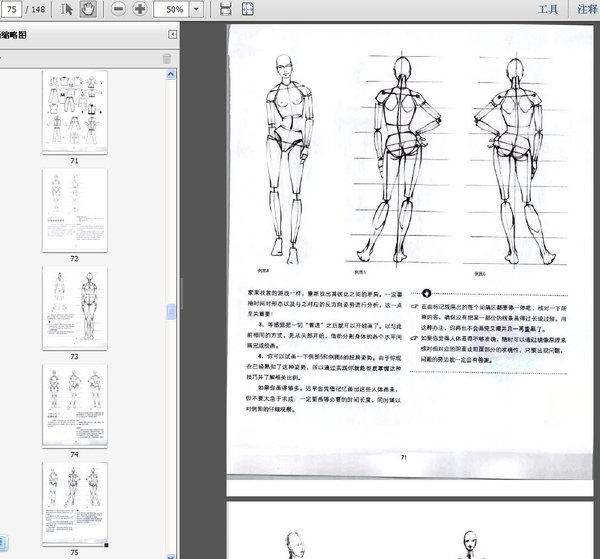Viewport: 600px width, 559px height.
Task: Open the zoom percentage dropdown arrow
Action: pos(195,9)
